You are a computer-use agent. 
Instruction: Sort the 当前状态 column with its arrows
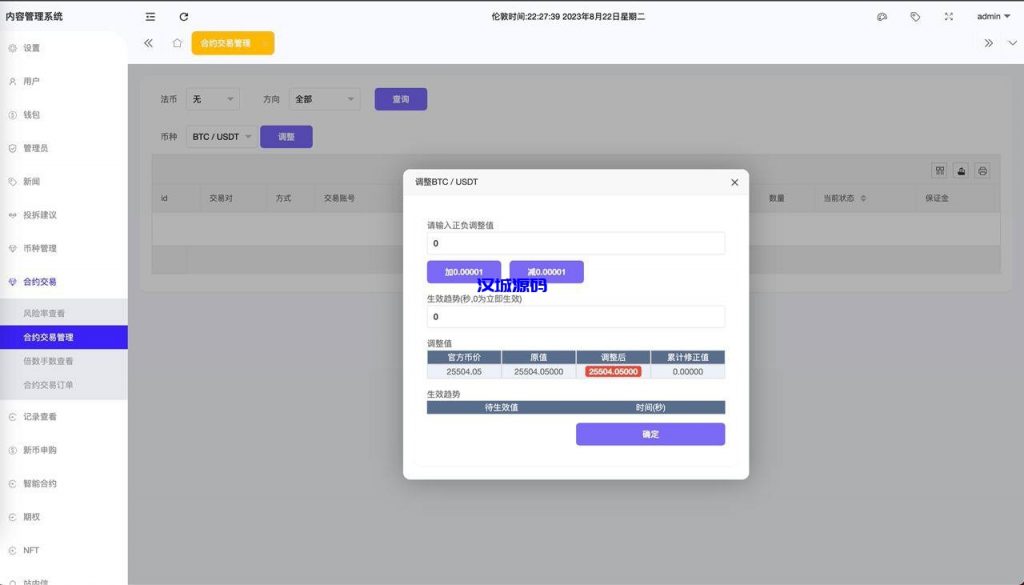(x=865, y=198)
